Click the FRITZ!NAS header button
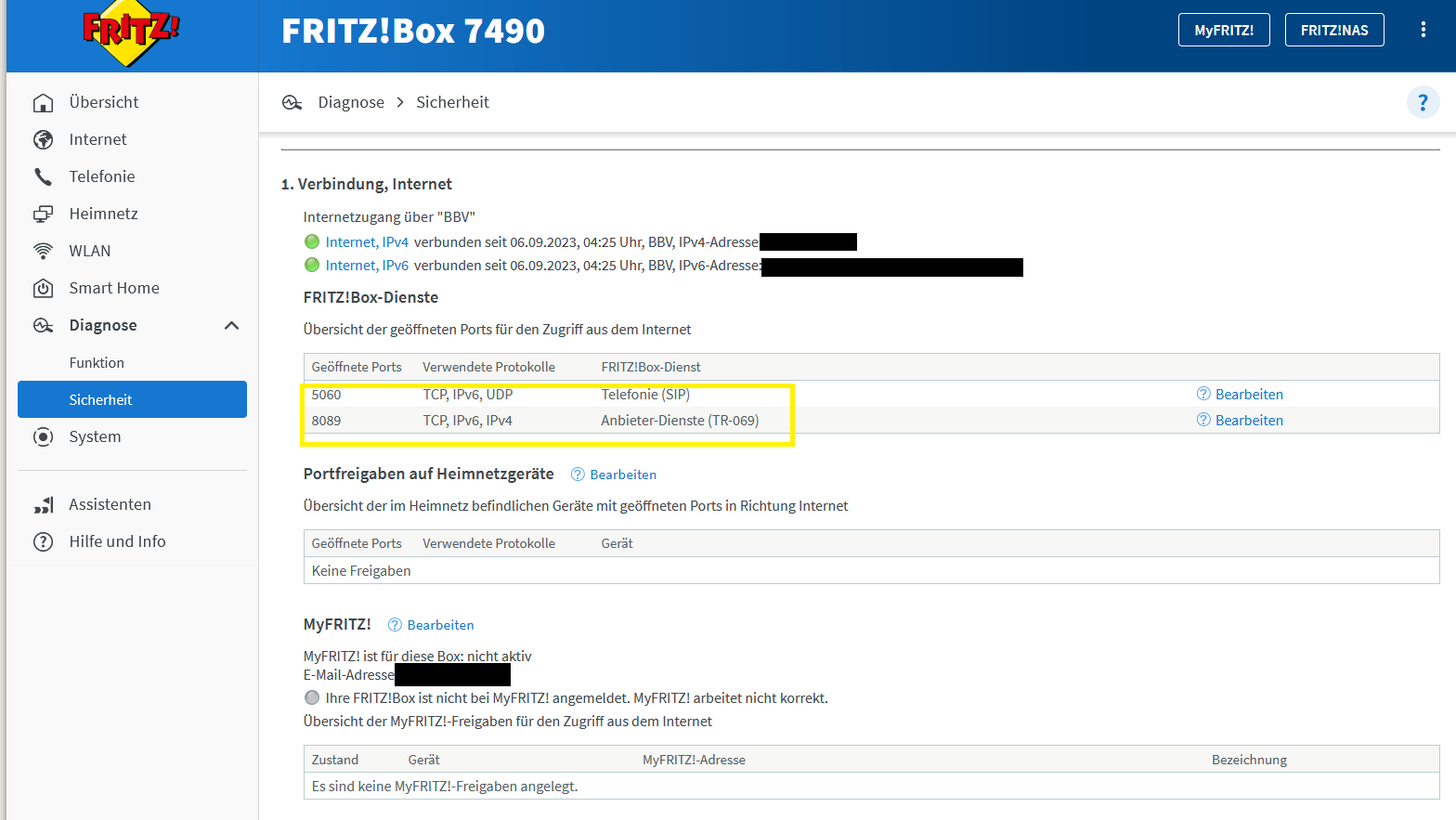Viewport: 1456px width, 820px height. point(1334,30)
